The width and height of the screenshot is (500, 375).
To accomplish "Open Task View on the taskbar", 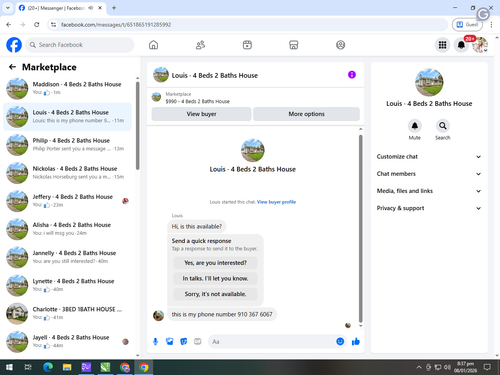I will [28, 367].
